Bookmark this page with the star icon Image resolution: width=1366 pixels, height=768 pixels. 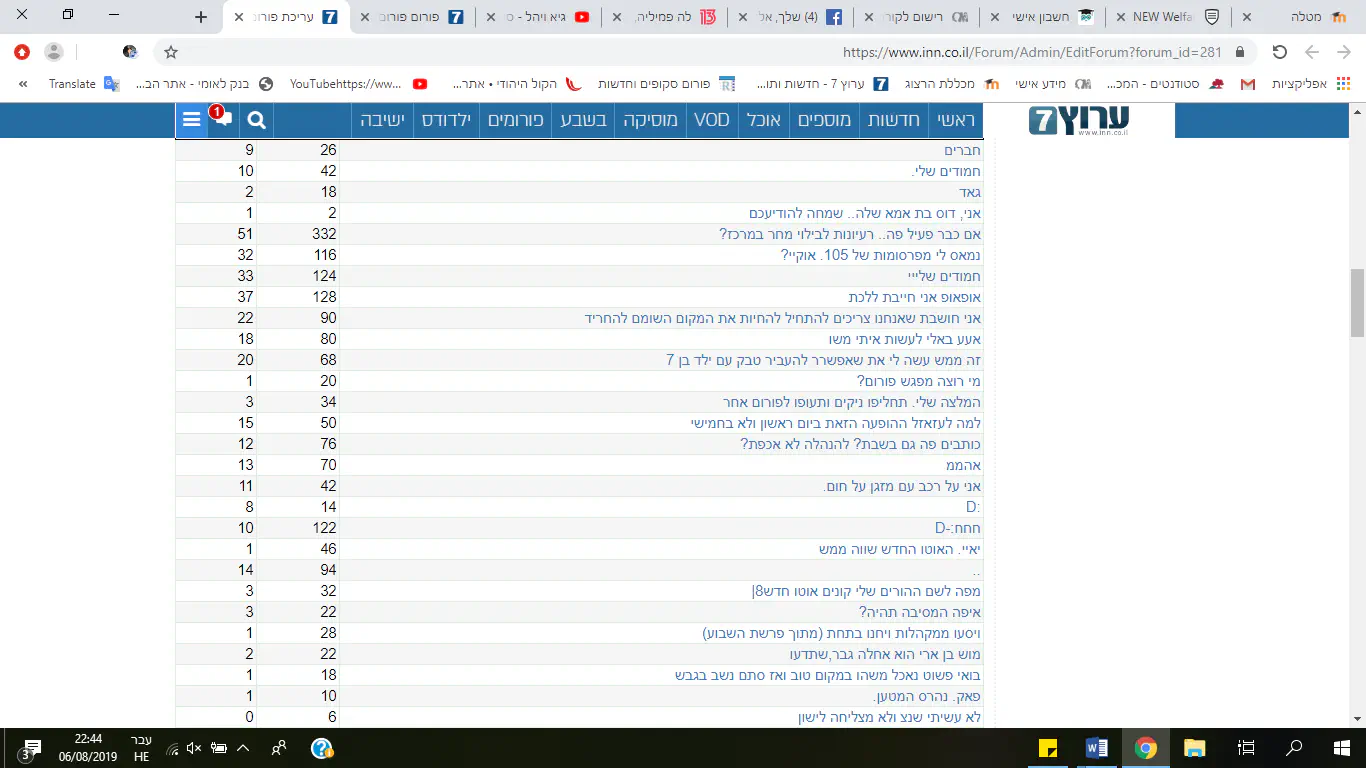pyautogui.click(x=171, y=52)
